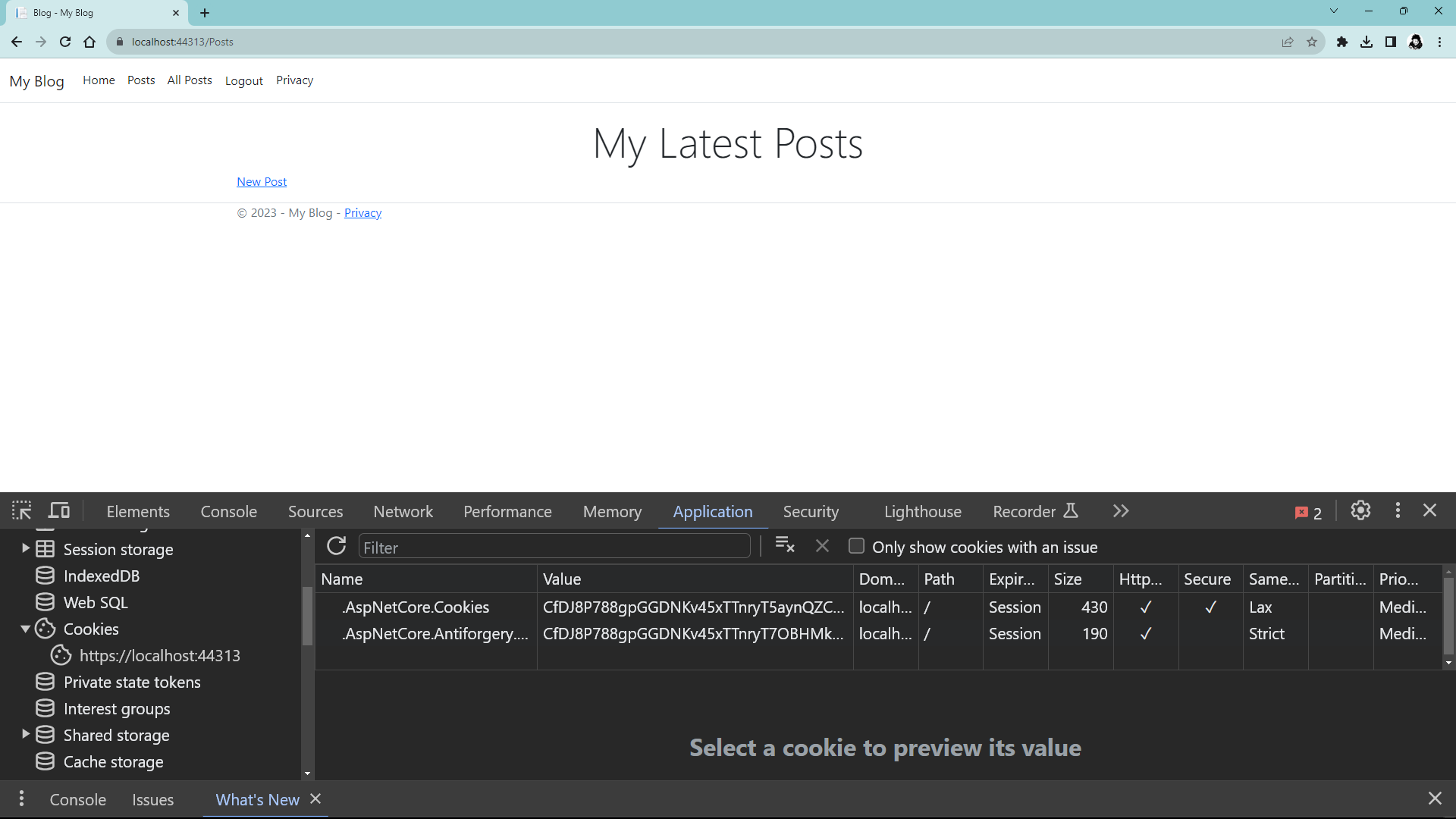Collapse the Cookies tree node

pos(26,629)
